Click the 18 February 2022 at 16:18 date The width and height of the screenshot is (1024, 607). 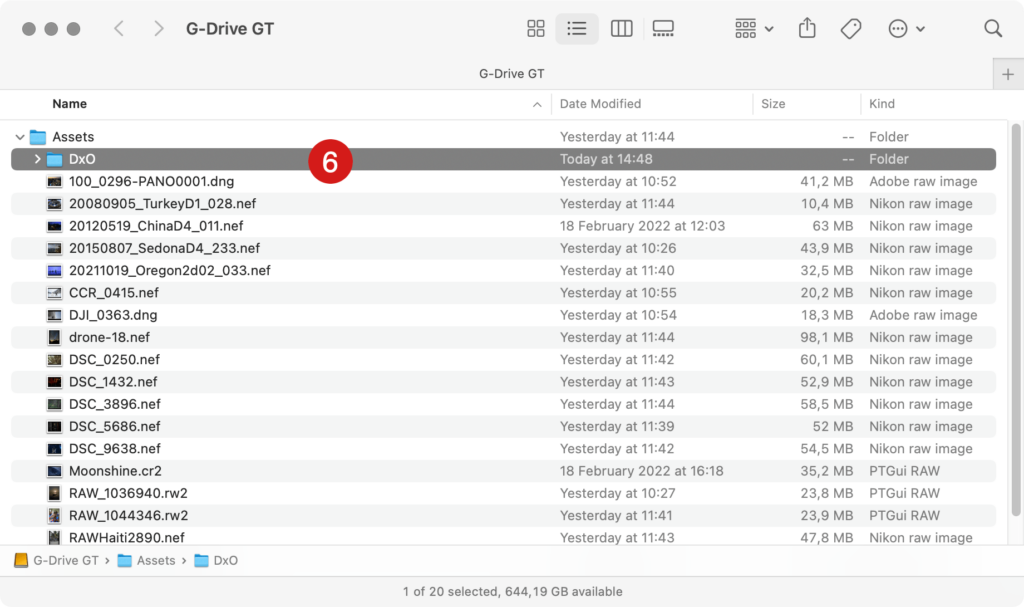[x=641, y=470]
